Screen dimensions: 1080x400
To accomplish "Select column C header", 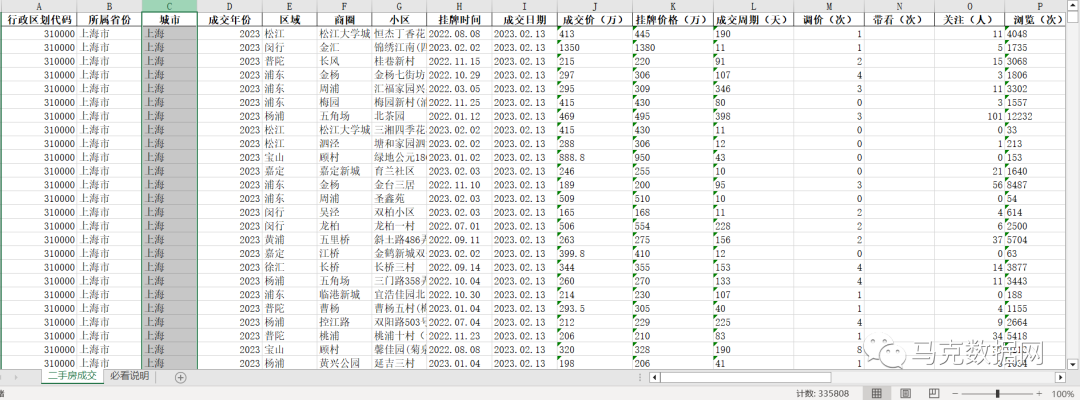I will click(x=169, y=6).
